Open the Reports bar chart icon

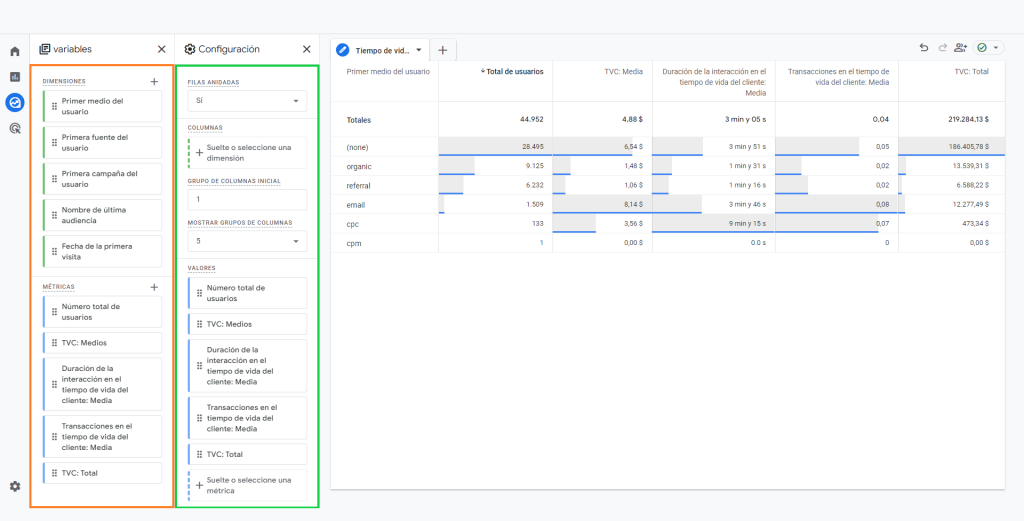pos(14,76)
